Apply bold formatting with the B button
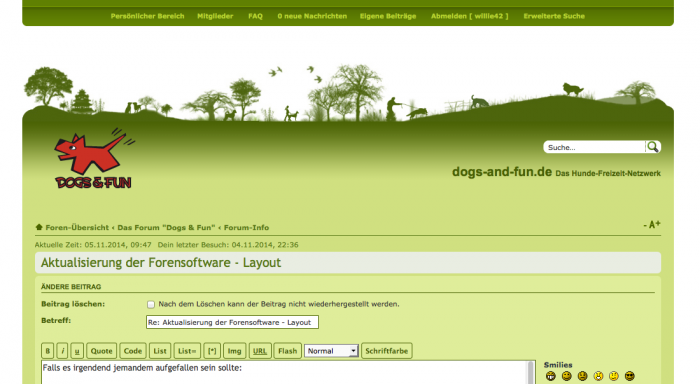The image size is (700, 384). [x=48, y=351]
